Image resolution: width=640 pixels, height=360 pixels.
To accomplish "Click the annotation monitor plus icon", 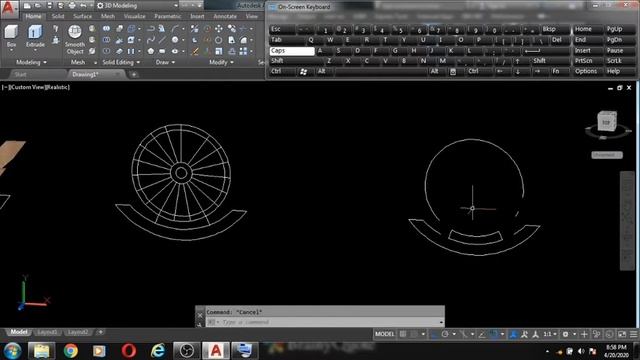I will [x=584, y=334].
